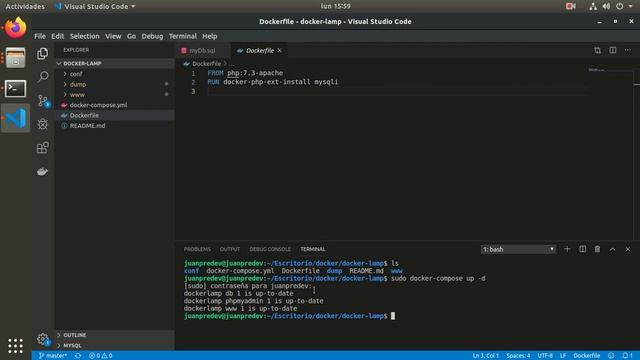Open the Extensions view
This screenshot has width=640, height=360.
pos(42,148)
